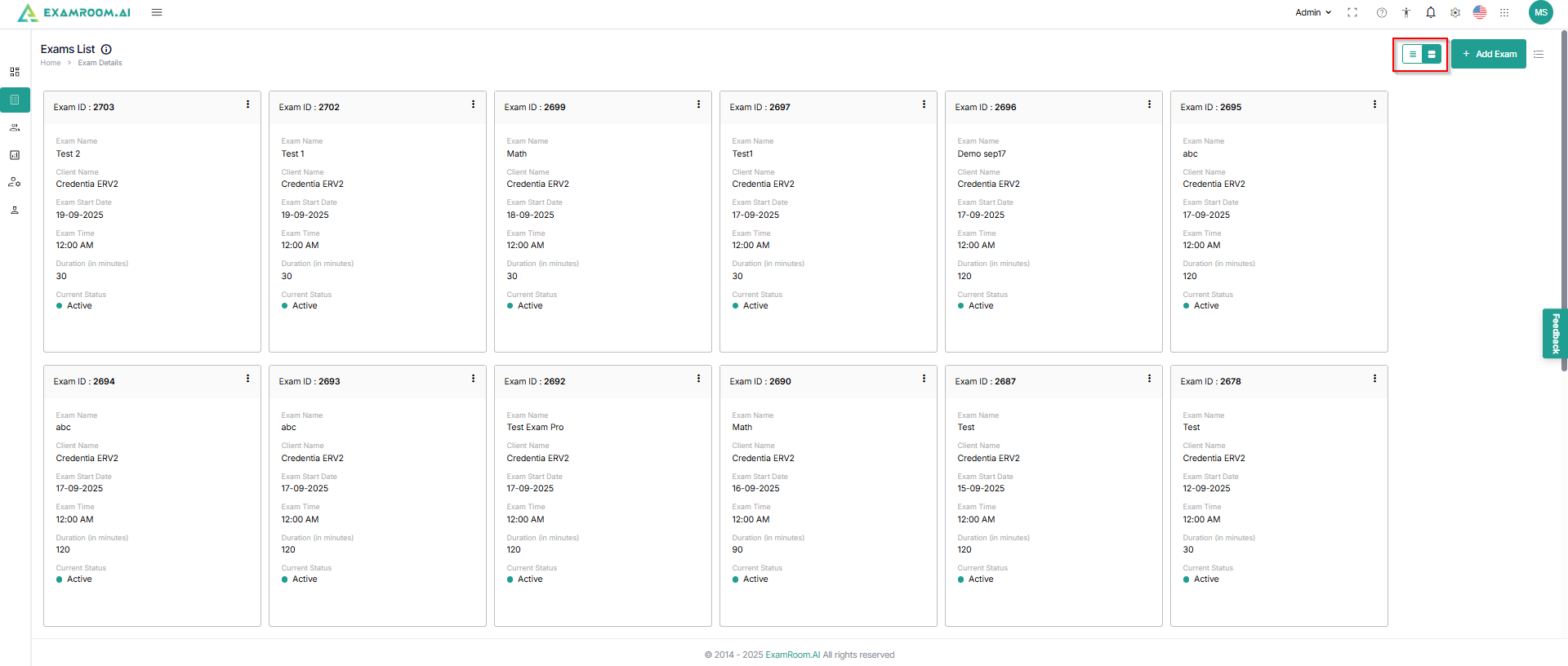Viewport: 1568px width, 666px height.
Task: Open the US flag language selector
Action: pyautogui.click(x=1480, y=12)
